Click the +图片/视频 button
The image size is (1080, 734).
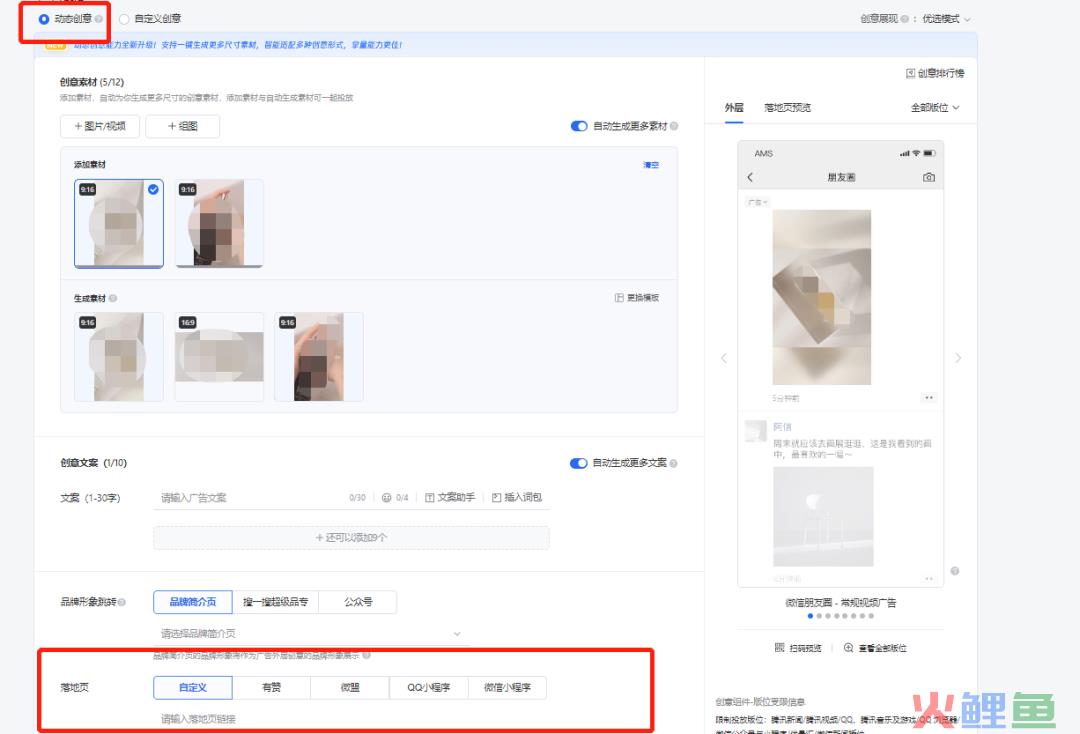coord(100,126)
